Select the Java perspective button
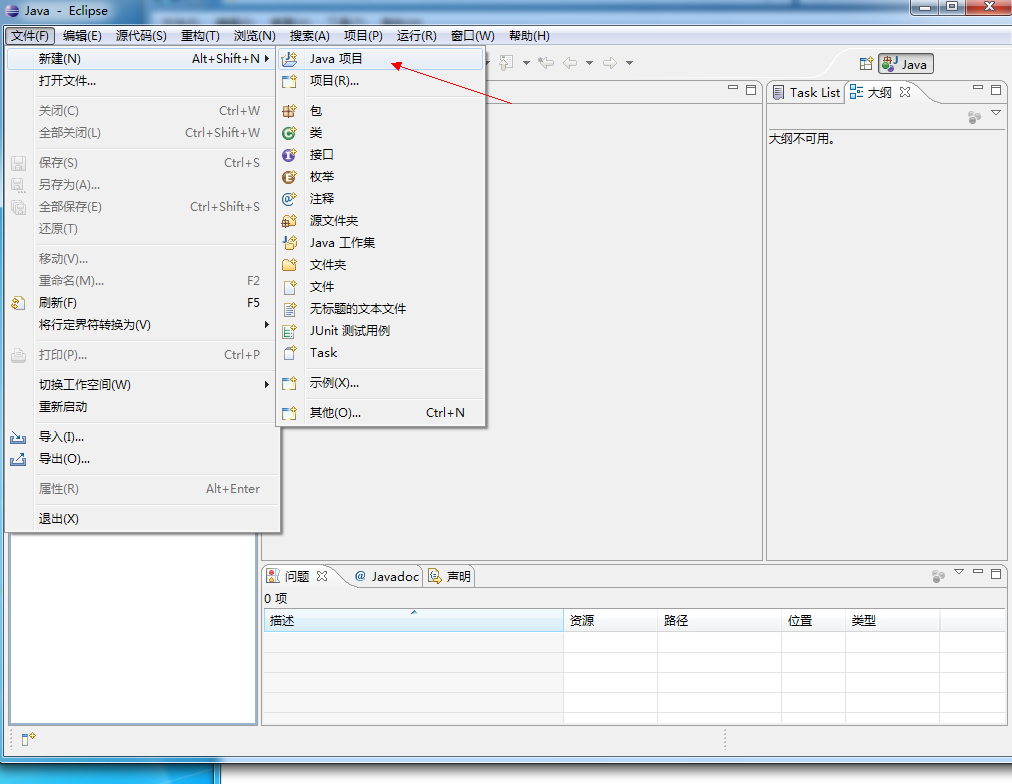The height and width of the screenshot is (784, 1012). (x=906, y=64)
